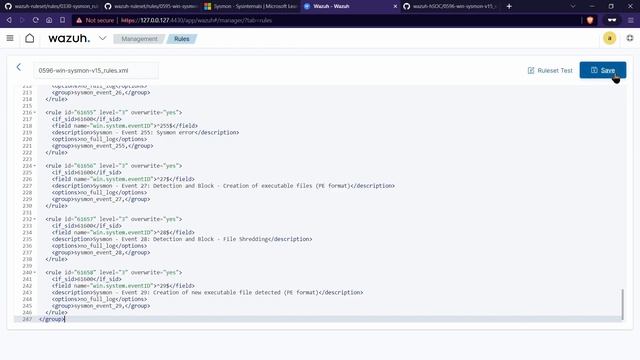Focus the address bar URL
This screenshot has height=360, width=640.
point(196,20)
